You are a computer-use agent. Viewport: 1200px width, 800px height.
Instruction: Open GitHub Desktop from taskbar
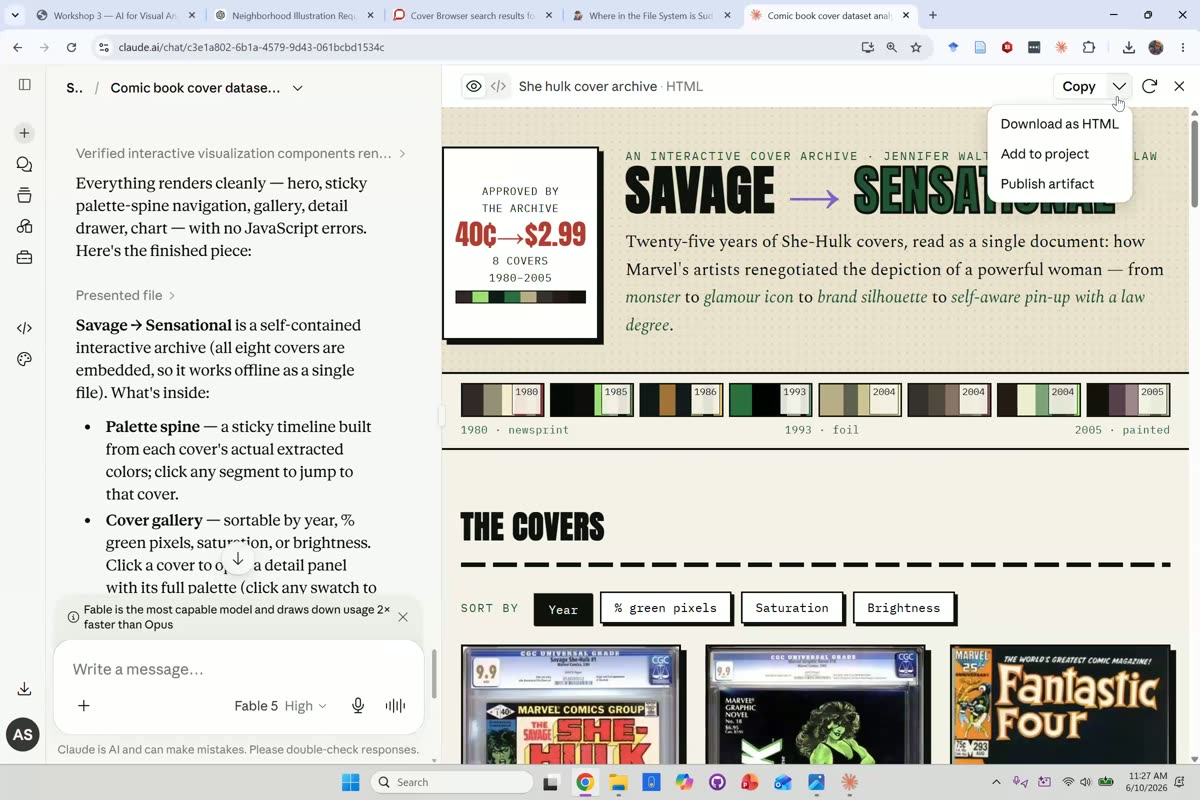717,782
